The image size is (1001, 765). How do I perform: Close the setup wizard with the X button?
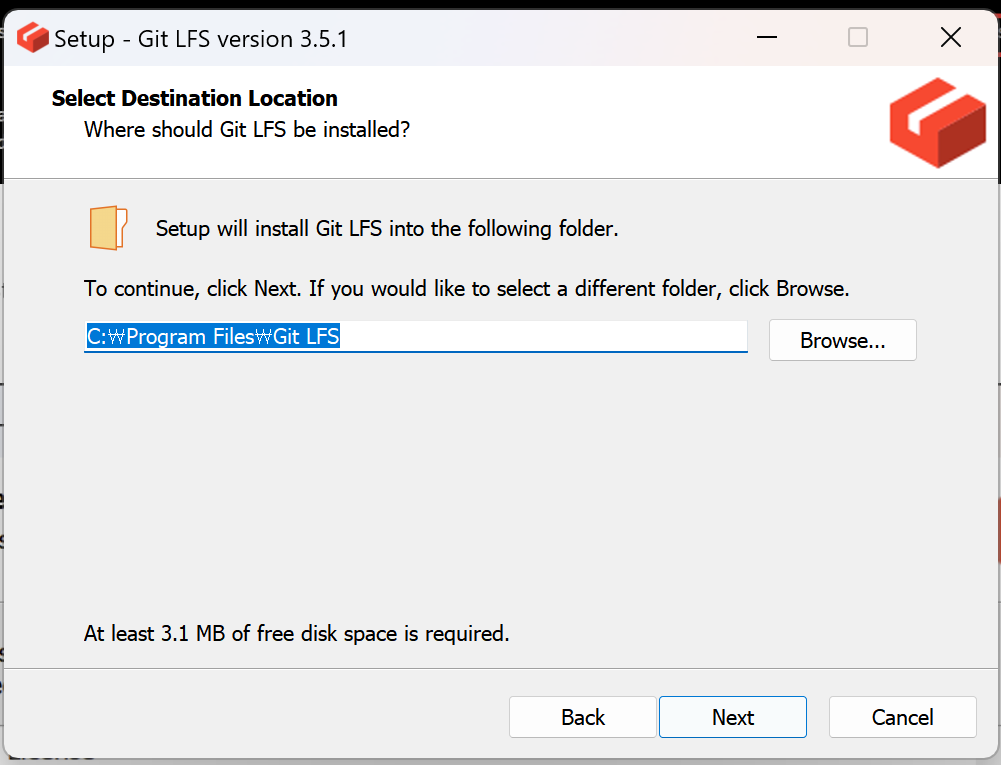point(949,36)
